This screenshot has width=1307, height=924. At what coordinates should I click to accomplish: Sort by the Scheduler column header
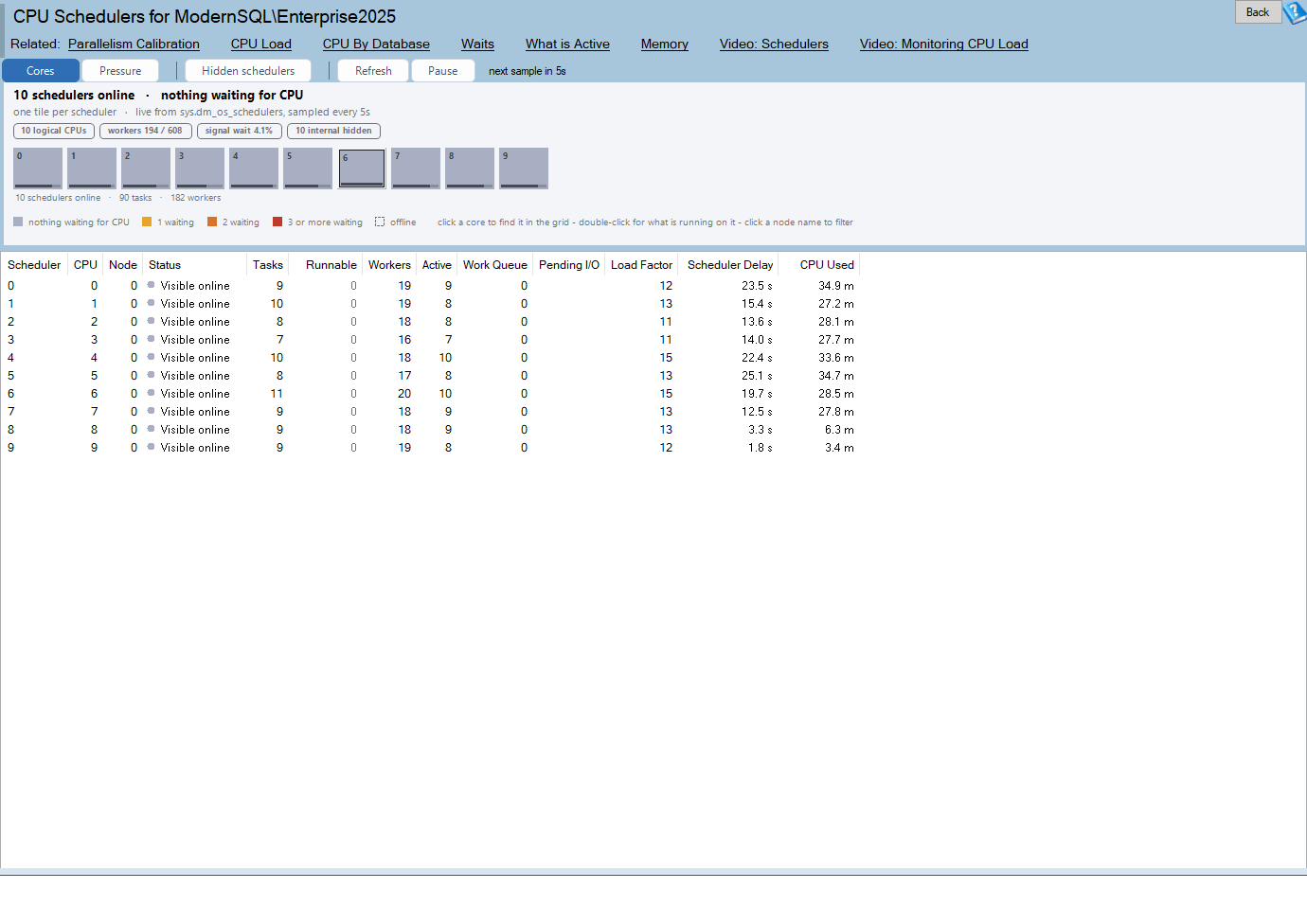point(34,265)
